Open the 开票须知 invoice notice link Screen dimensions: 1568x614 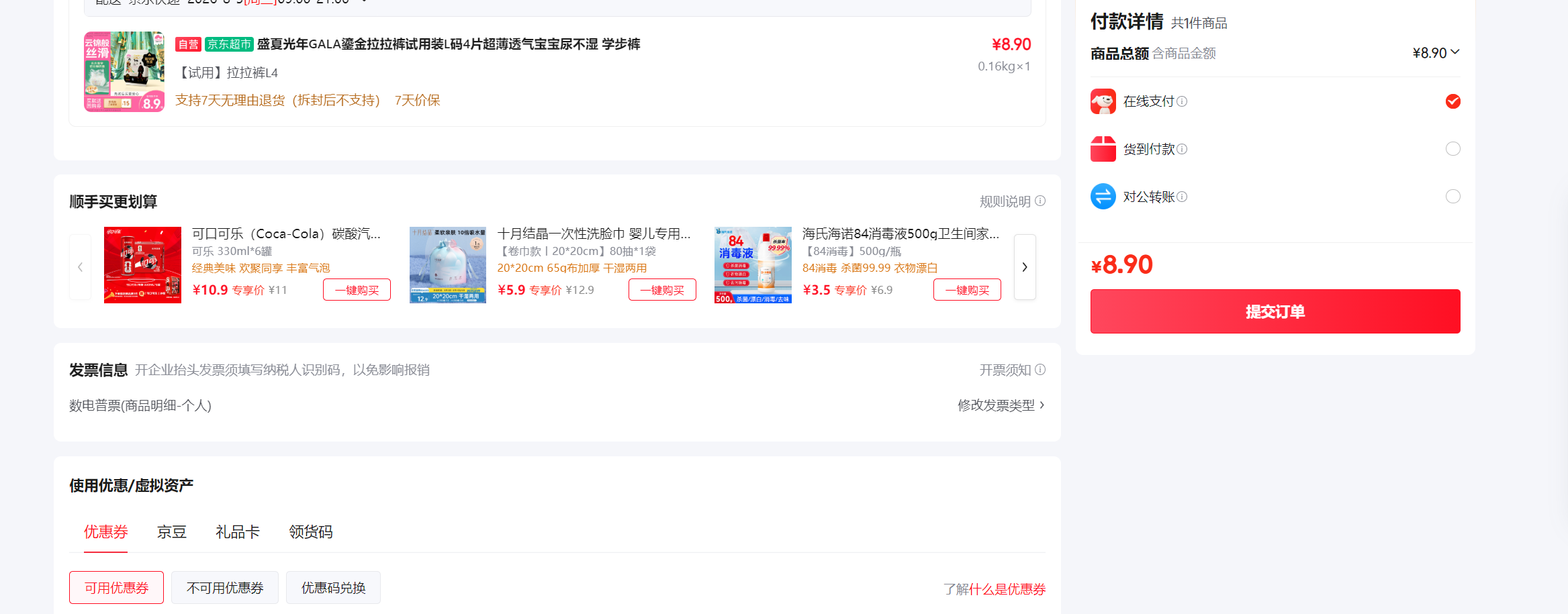click(x=1005, y=370)
